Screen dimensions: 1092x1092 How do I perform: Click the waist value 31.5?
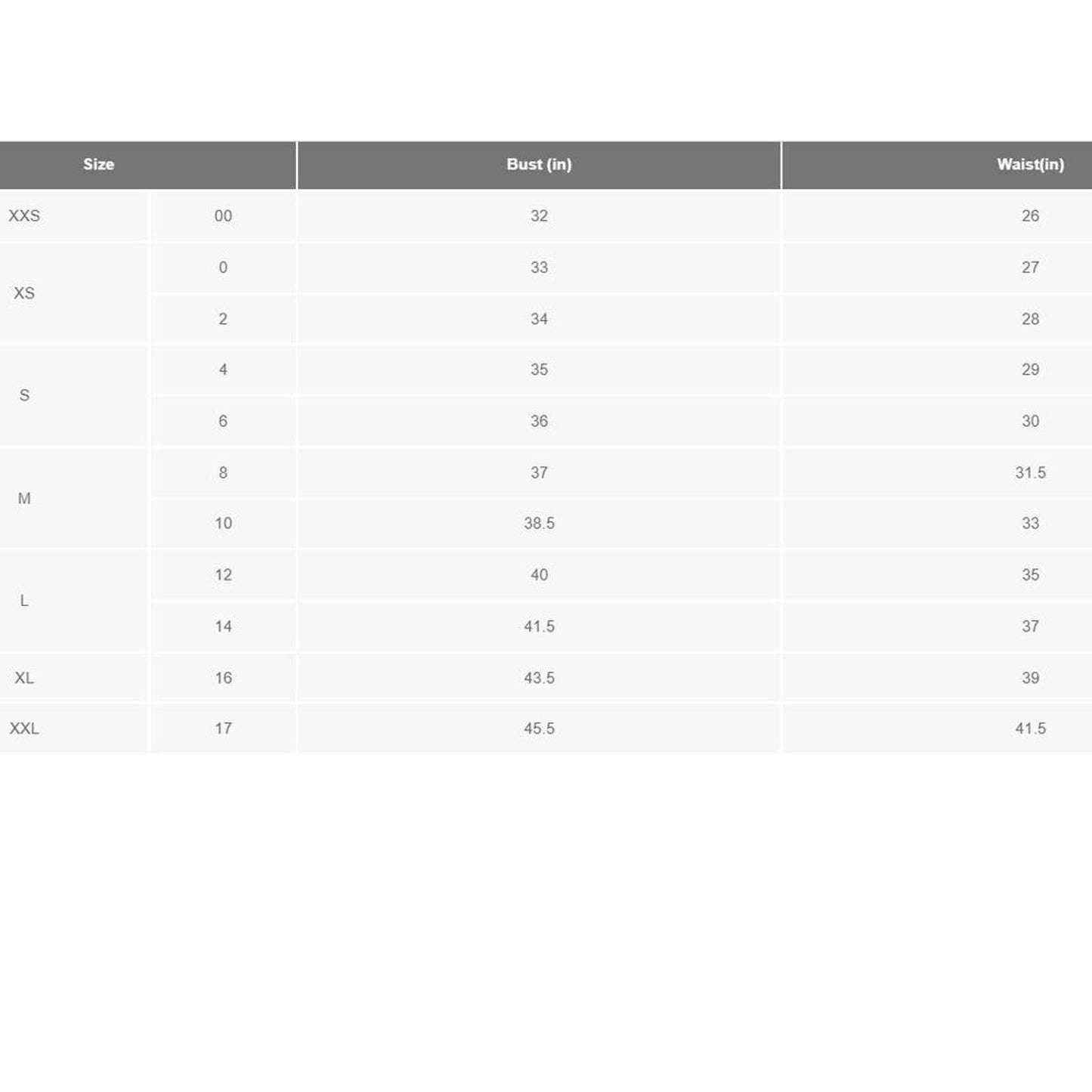(1030, 473)
